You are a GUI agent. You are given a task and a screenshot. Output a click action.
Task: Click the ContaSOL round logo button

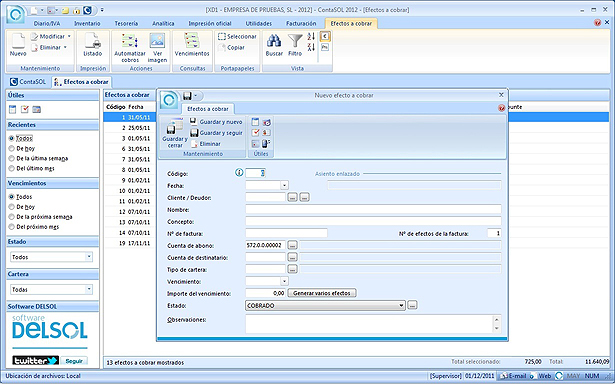pos(16,14)
